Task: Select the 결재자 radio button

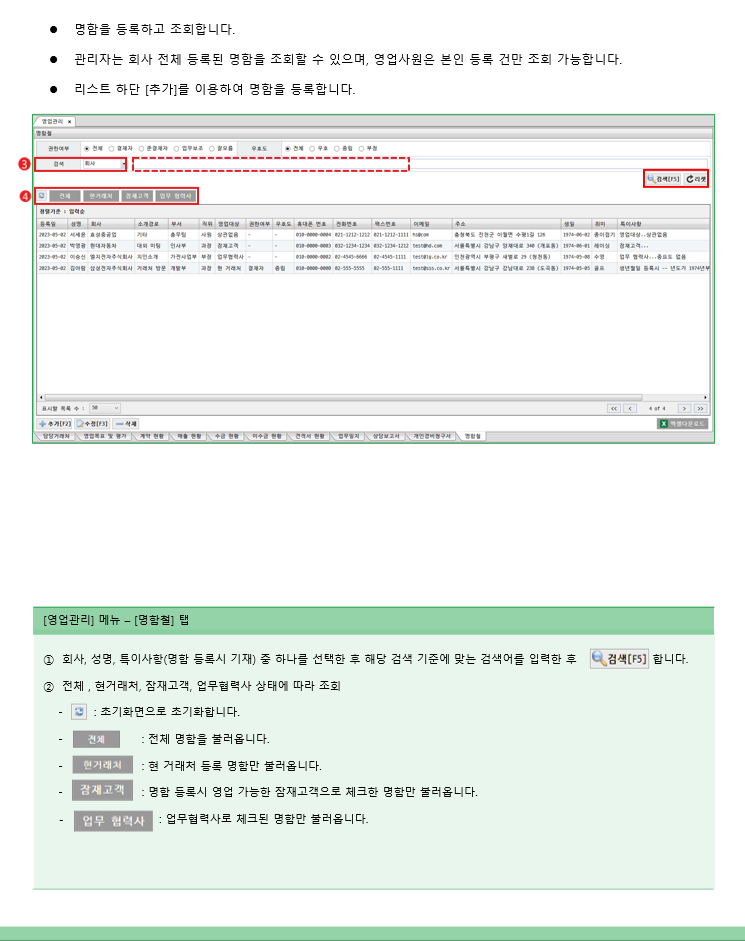Action: (112, 148)
